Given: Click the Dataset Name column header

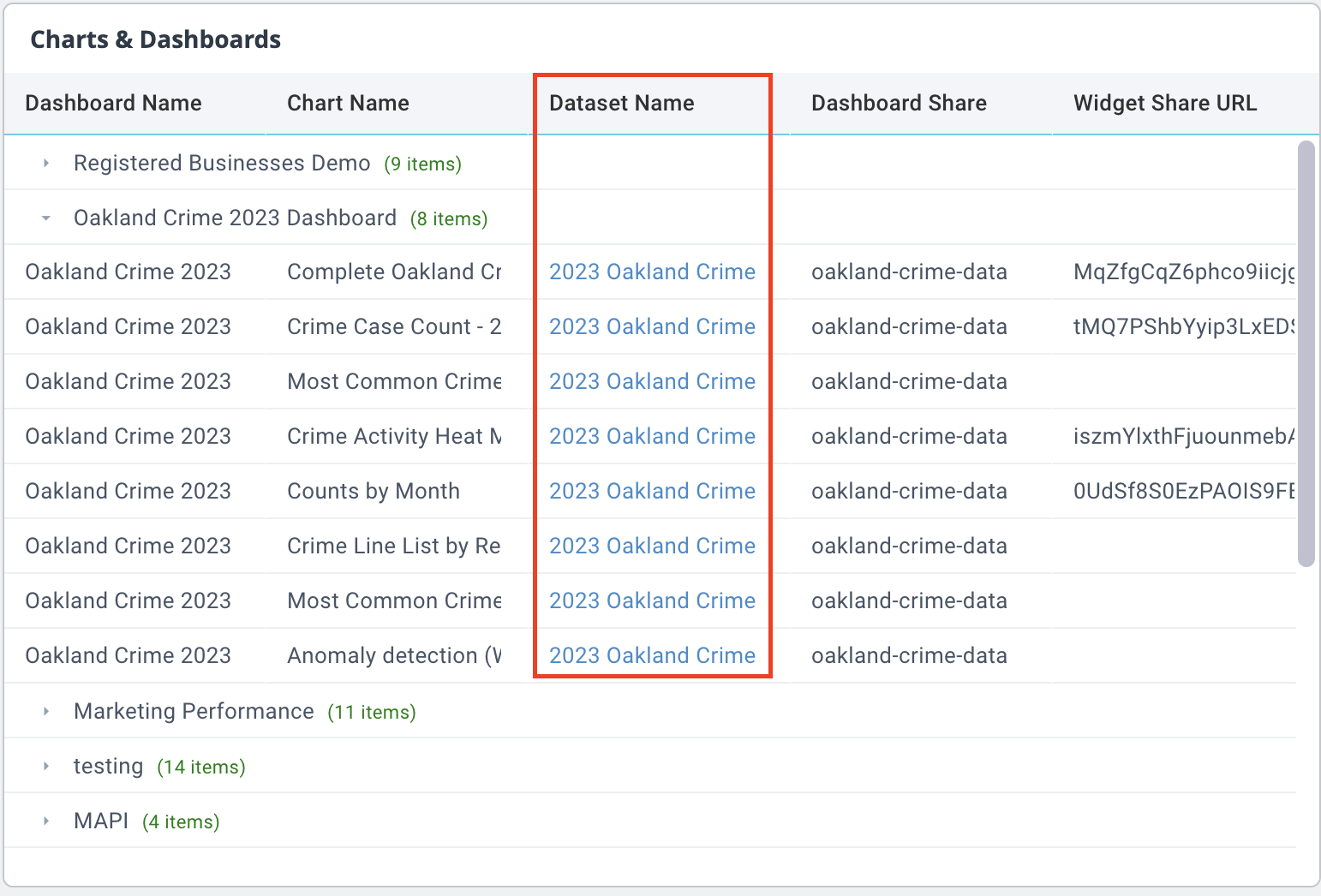Looking at the screenshot, I should tap(621, 104).
